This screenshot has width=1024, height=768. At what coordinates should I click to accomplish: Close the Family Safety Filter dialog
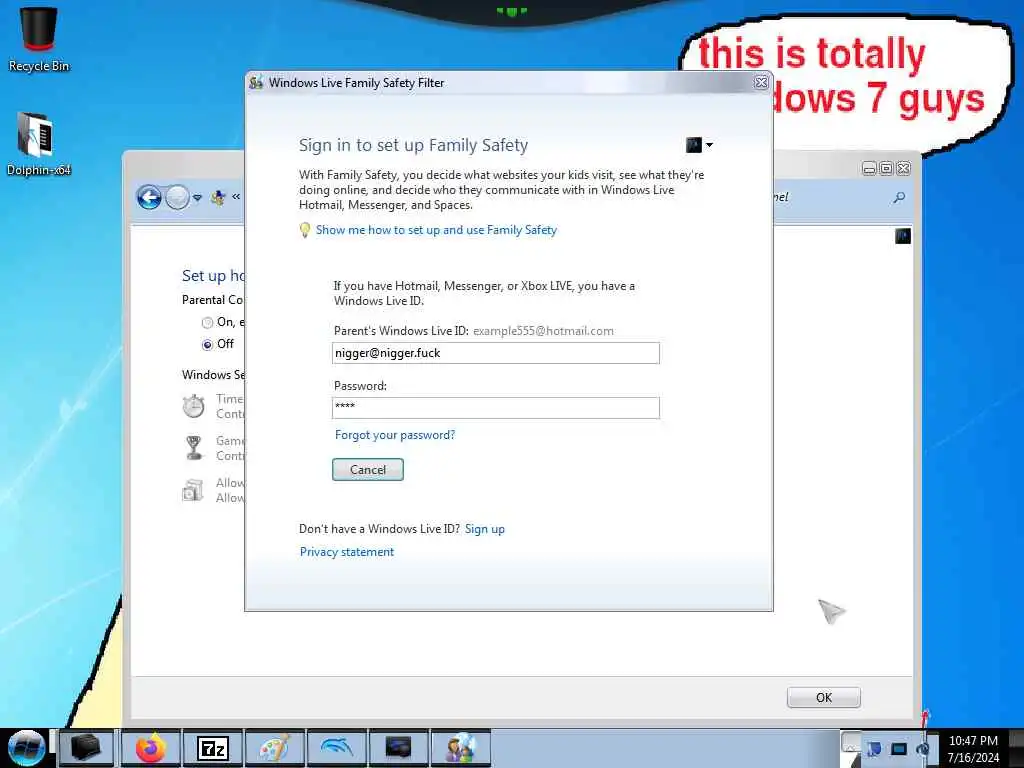761,82
